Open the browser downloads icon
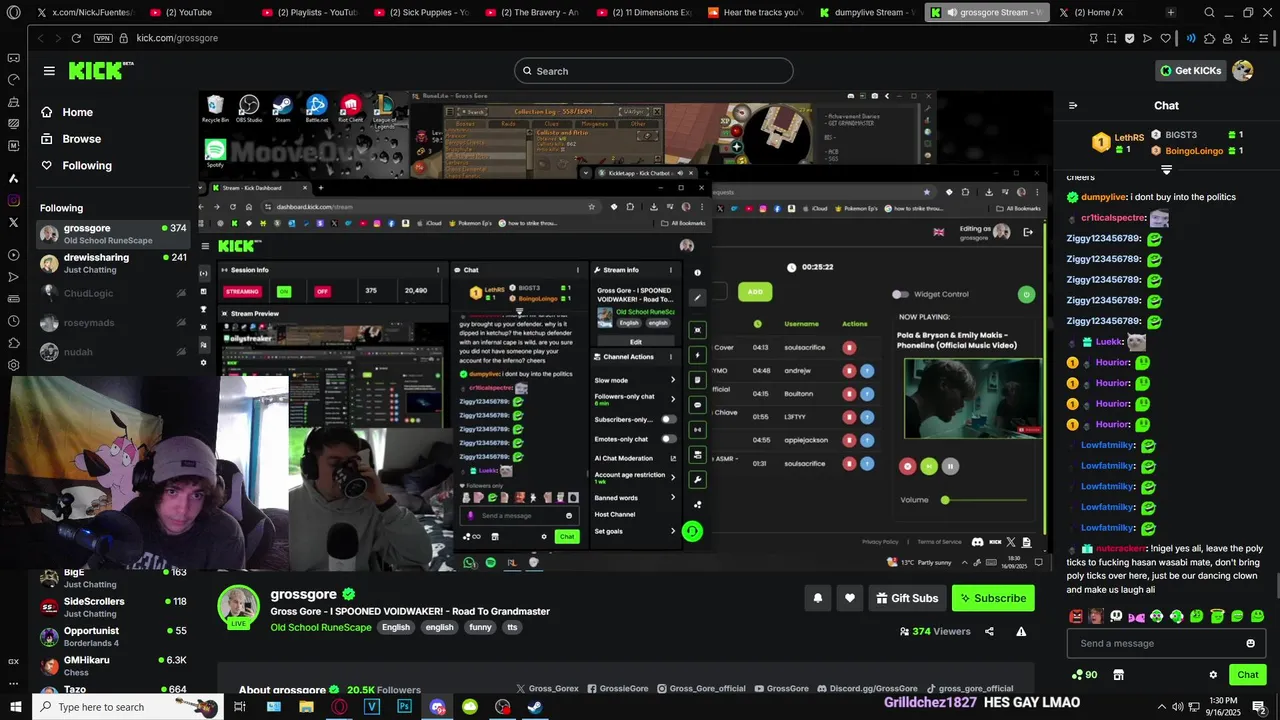 coord(1246,38)
